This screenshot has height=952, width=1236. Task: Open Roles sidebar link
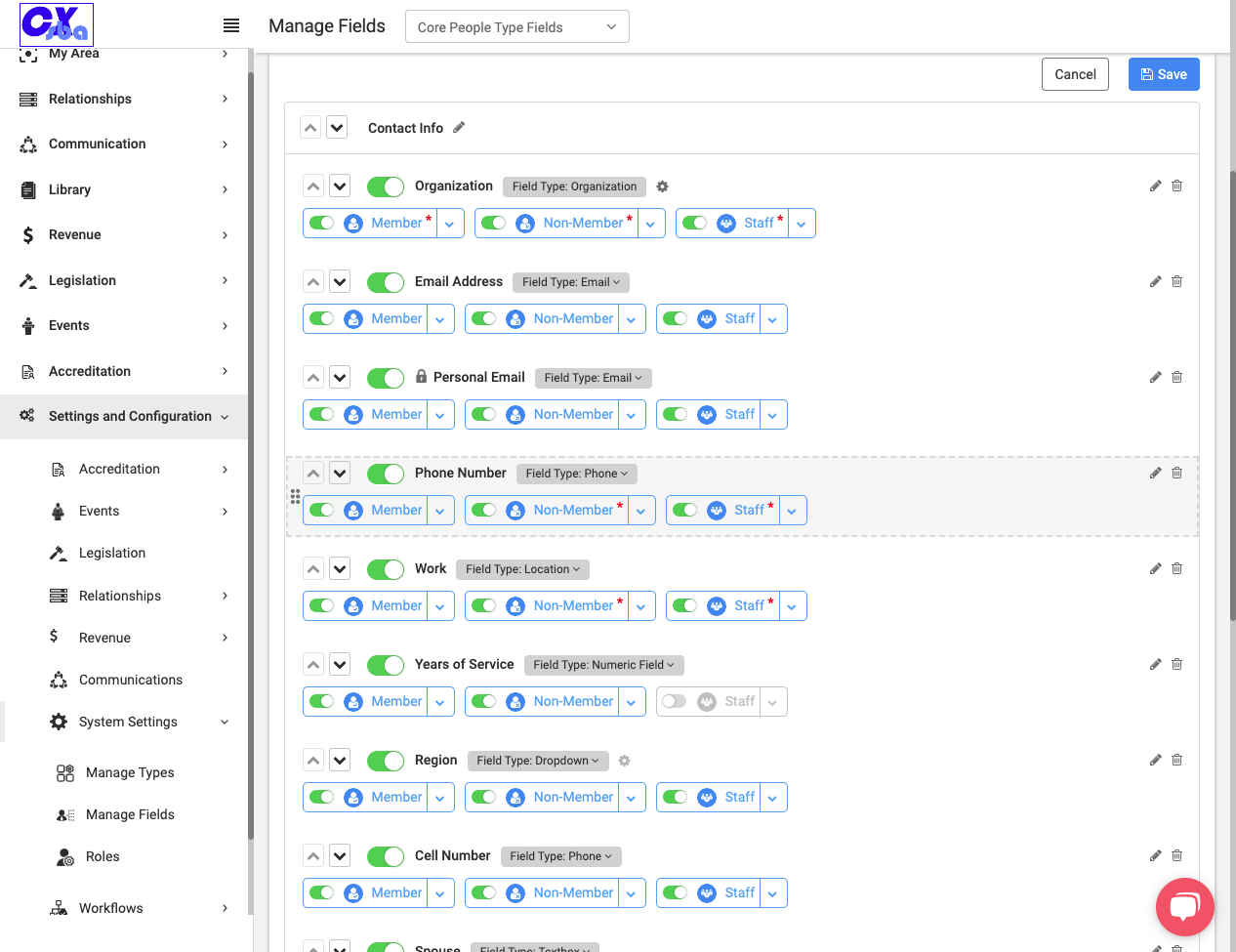pyautogui.click(x=103, y=856)
